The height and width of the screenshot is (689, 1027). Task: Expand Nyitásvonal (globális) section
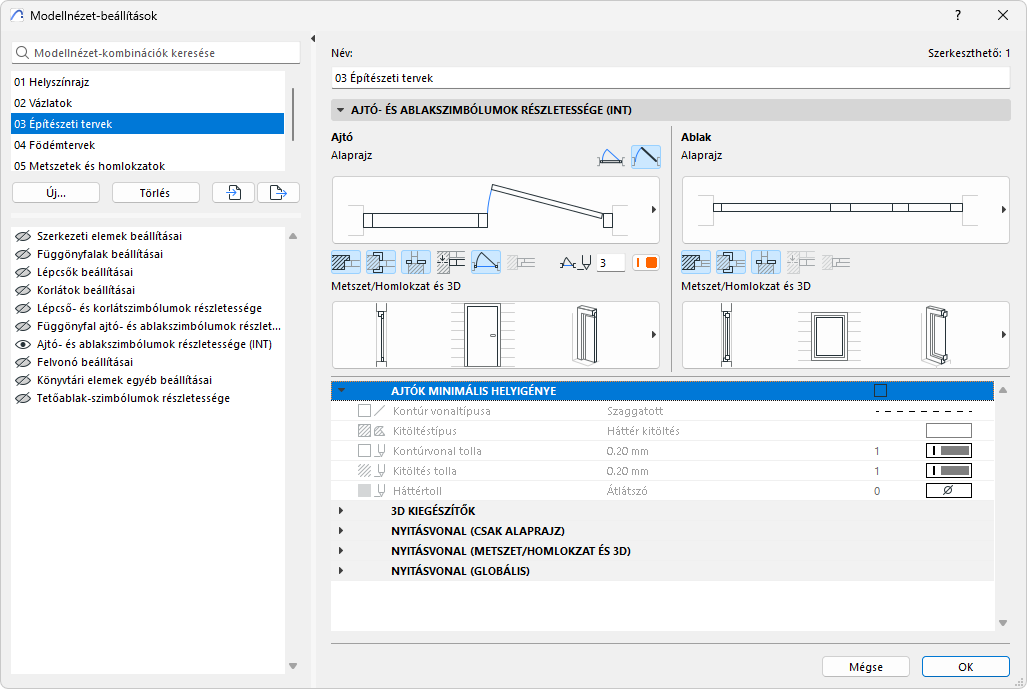click(341, 571)
